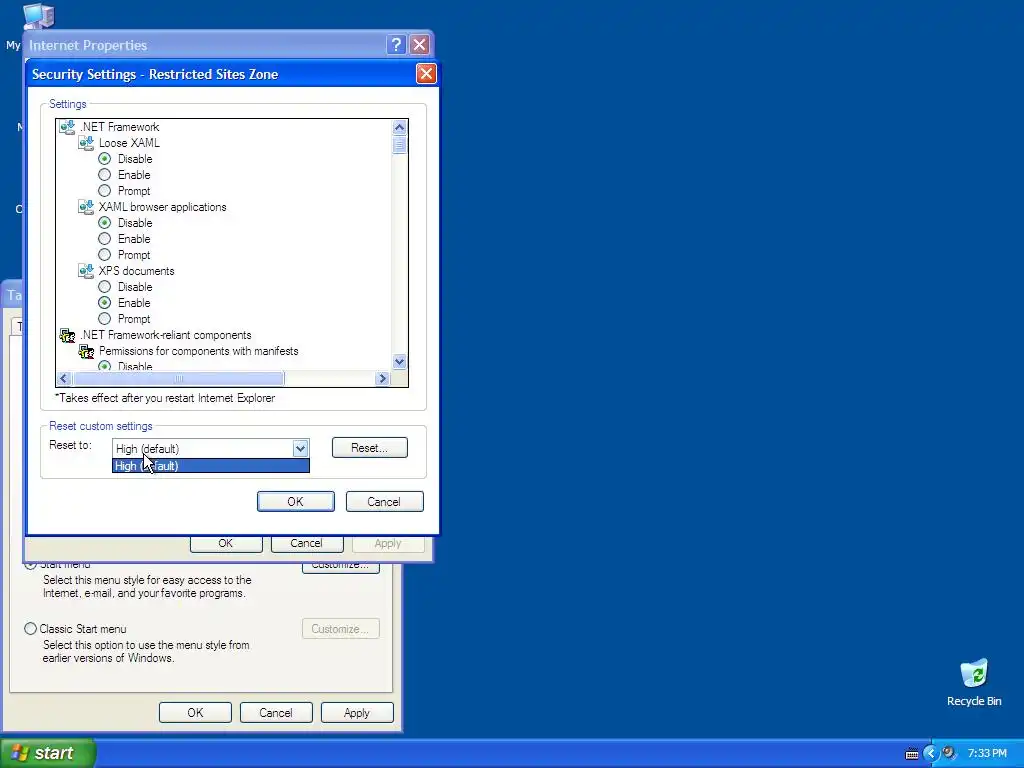Show hidden tray icons with the arrow
Viewport: 1024px width, 768px height.
pos(931,754)
